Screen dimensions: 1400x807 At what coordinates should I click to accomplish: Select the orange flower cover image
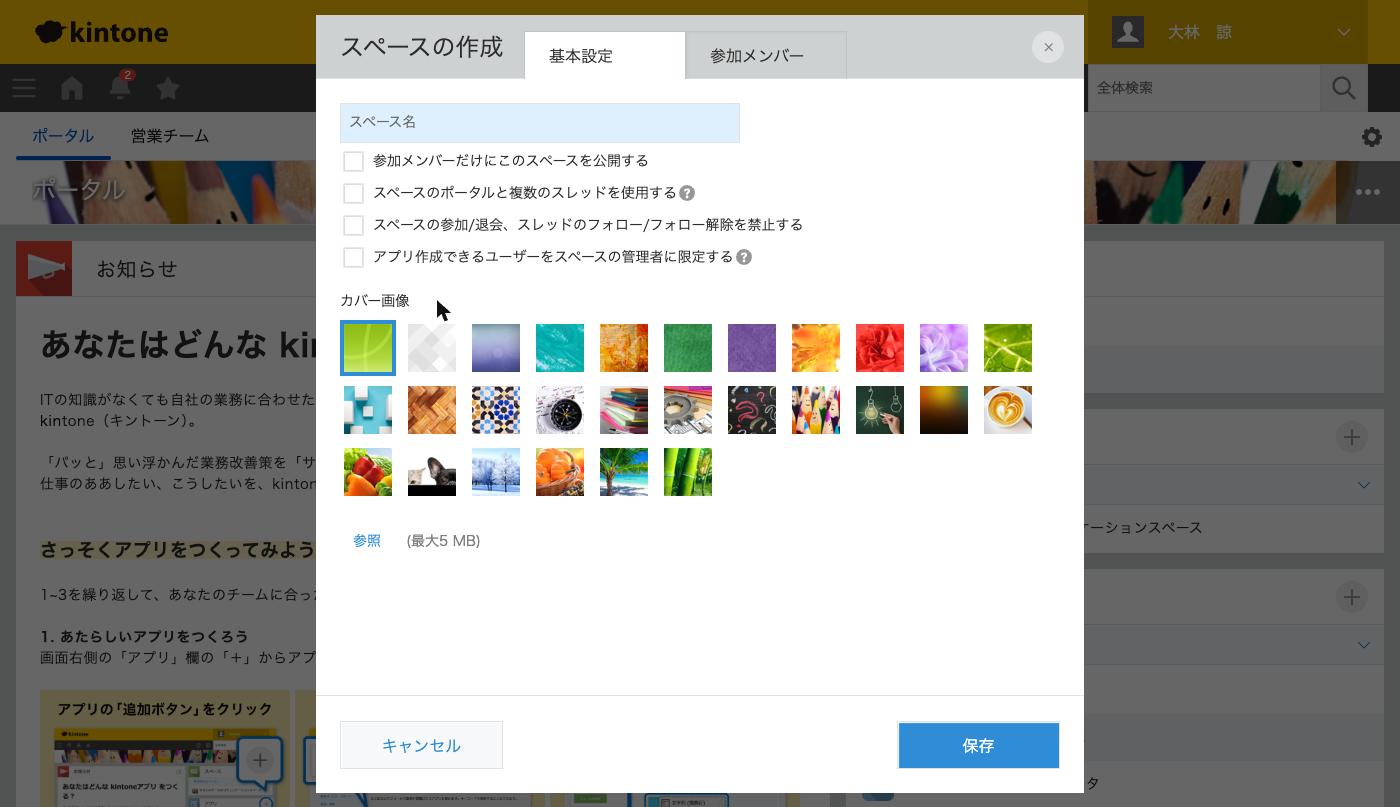(x=816, y=348)
